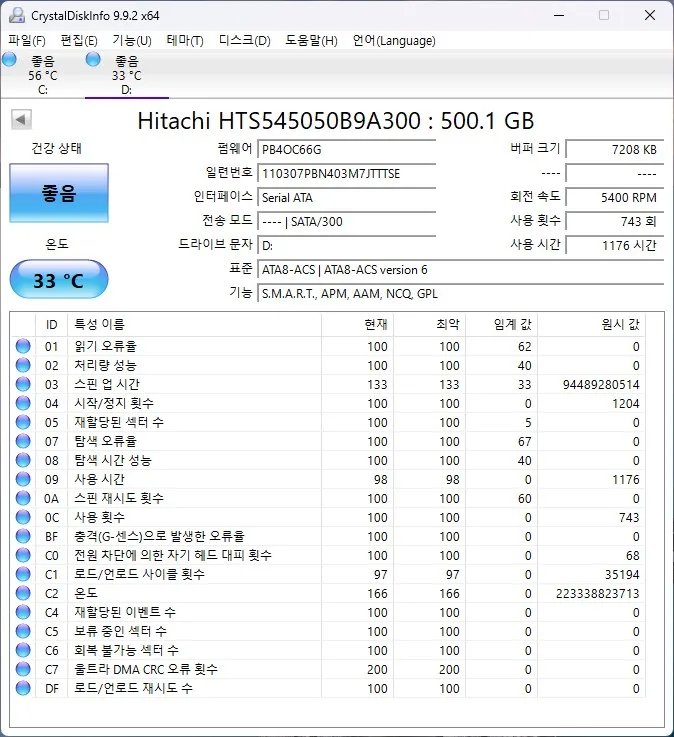This screenshot has height=737, width=674.
Task: Click the blue status orb for drive D:
Action: [x=93, y=60]
